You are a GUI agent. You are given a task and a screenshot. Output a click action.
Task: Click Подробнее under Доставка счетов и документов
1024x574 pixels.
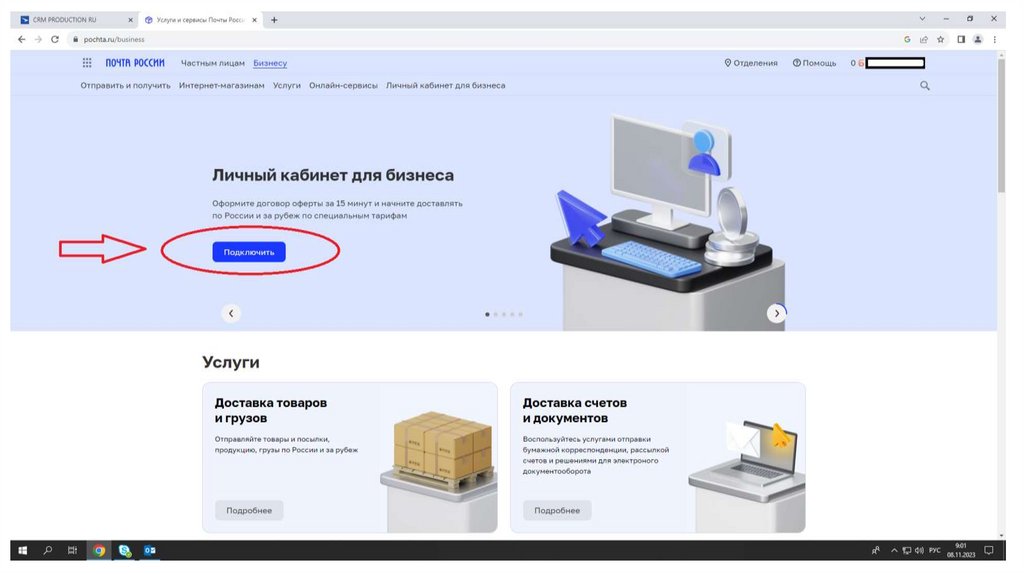tap(557, 511)
